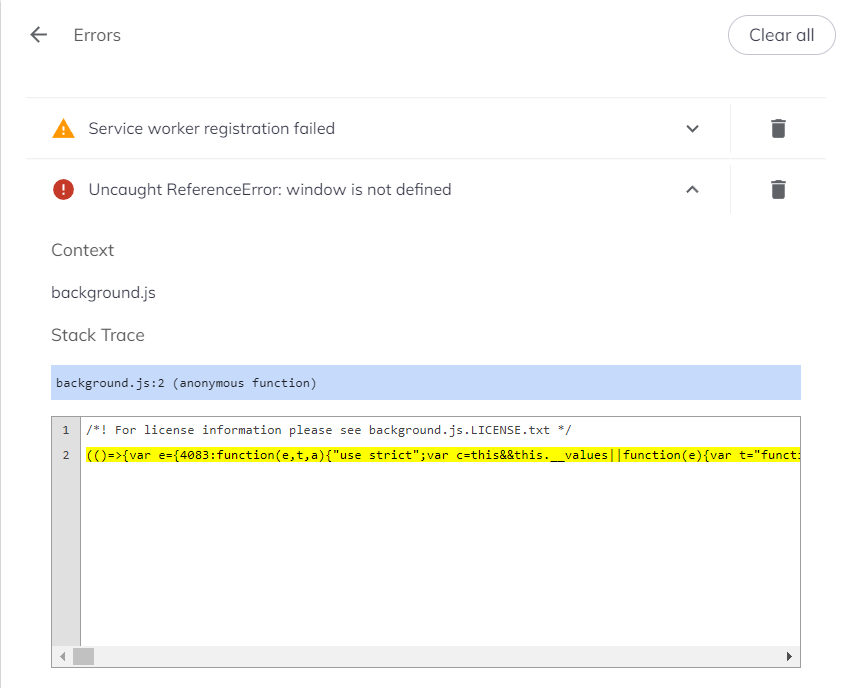This screenshot has width=851, height=688.
Task: Click the Errors page title
Action: pos(97,35)
